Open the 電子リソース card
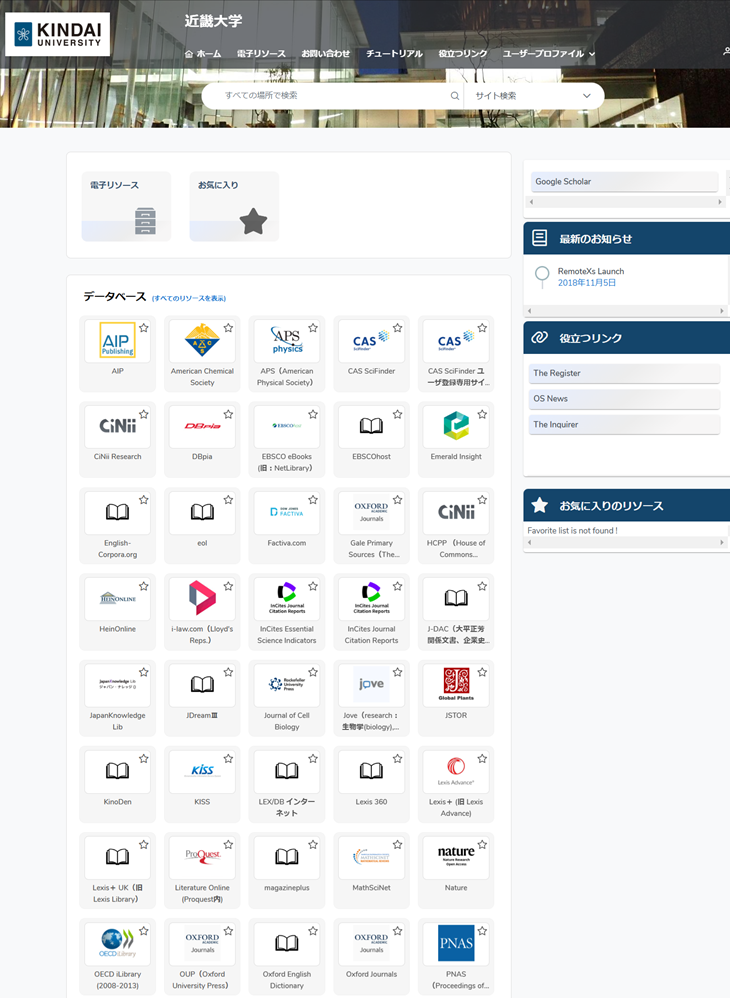 [126, 206]
